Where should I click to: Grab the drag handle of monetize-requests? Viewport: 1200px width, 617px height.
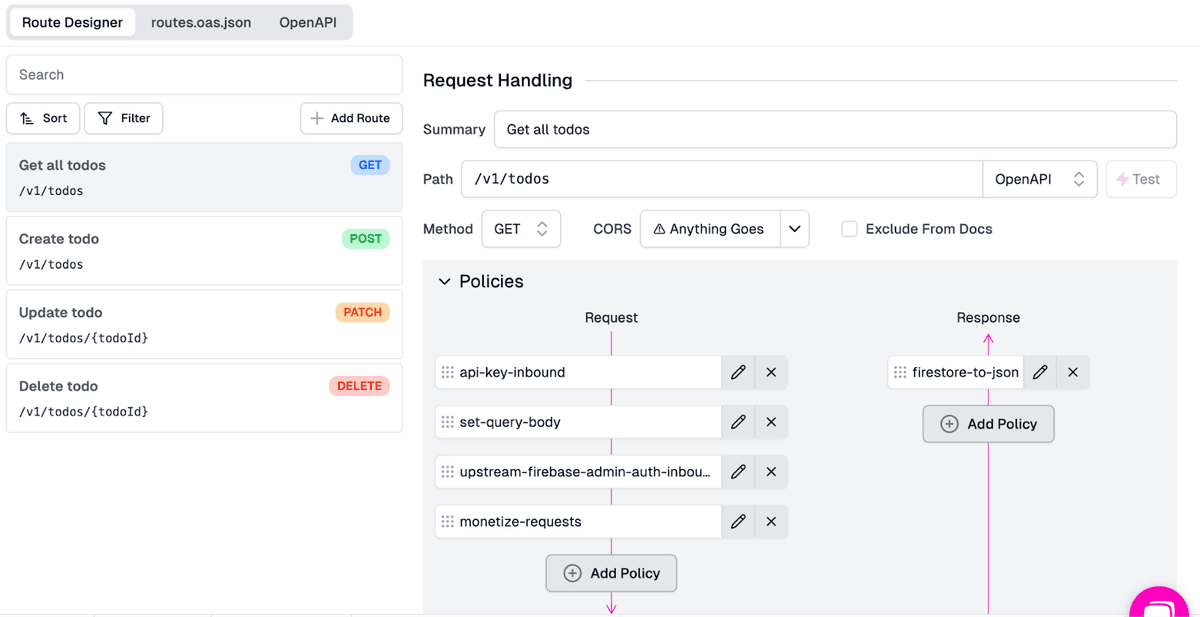(x=447, y=521)
